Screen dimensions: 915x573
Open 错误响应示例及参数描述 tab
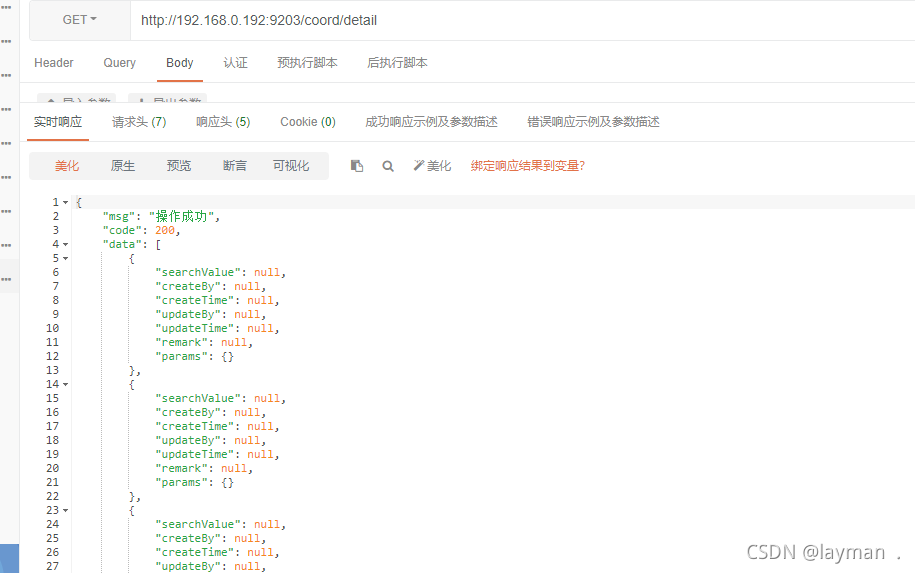click(x=593, y=122)
